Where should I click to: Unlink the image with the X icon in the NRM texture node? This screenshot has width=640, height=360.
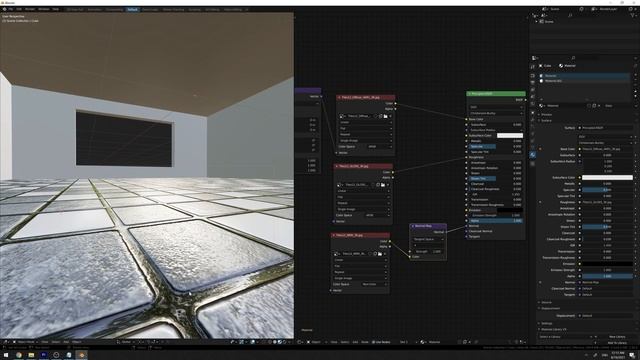coord(385,254)
